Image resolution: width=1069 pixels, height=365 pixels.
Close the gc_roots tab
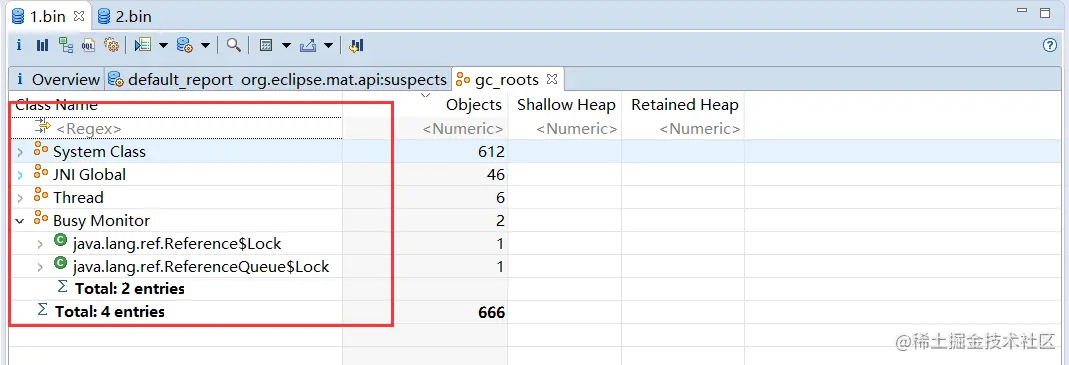(552, 79)
